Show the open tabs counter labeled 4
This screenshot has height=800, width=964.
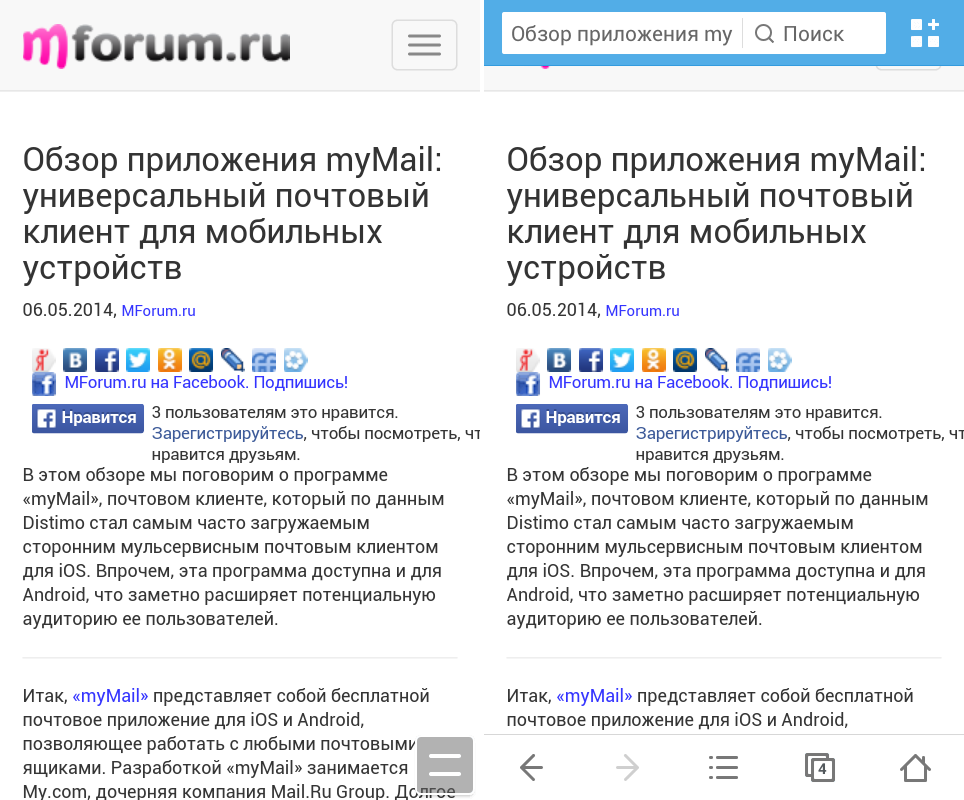pos(820,767)
